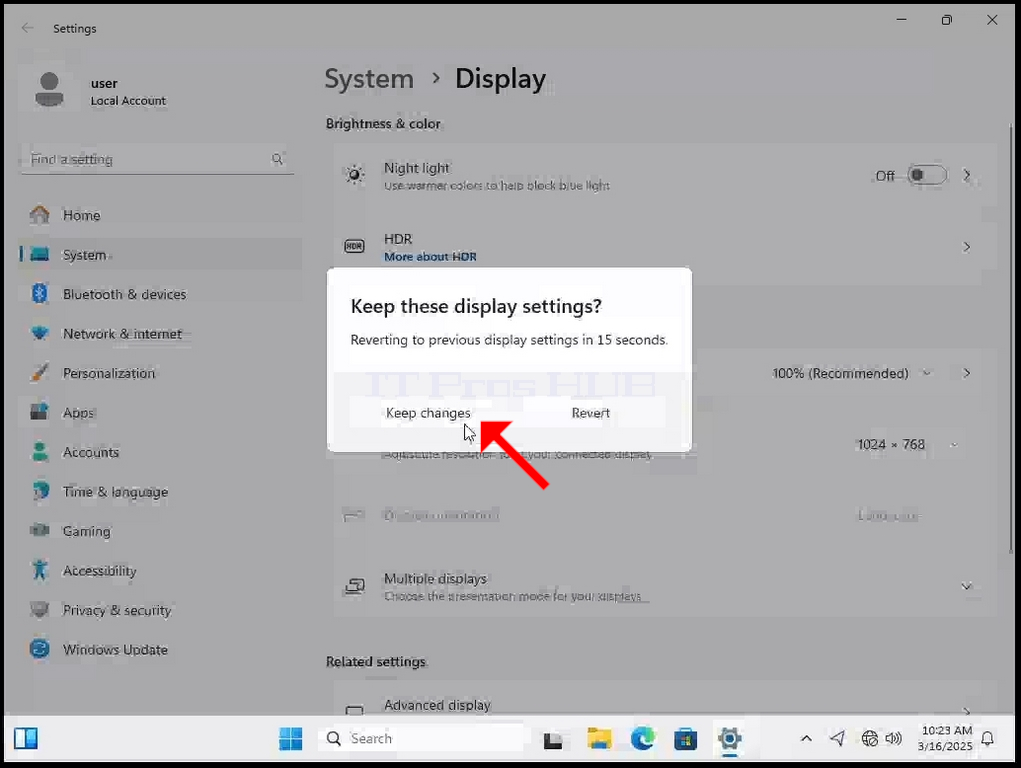The height and width of the screenshot is (768, 1021).
Task: Click the location arrow tray icon
Action: [837, 738]
